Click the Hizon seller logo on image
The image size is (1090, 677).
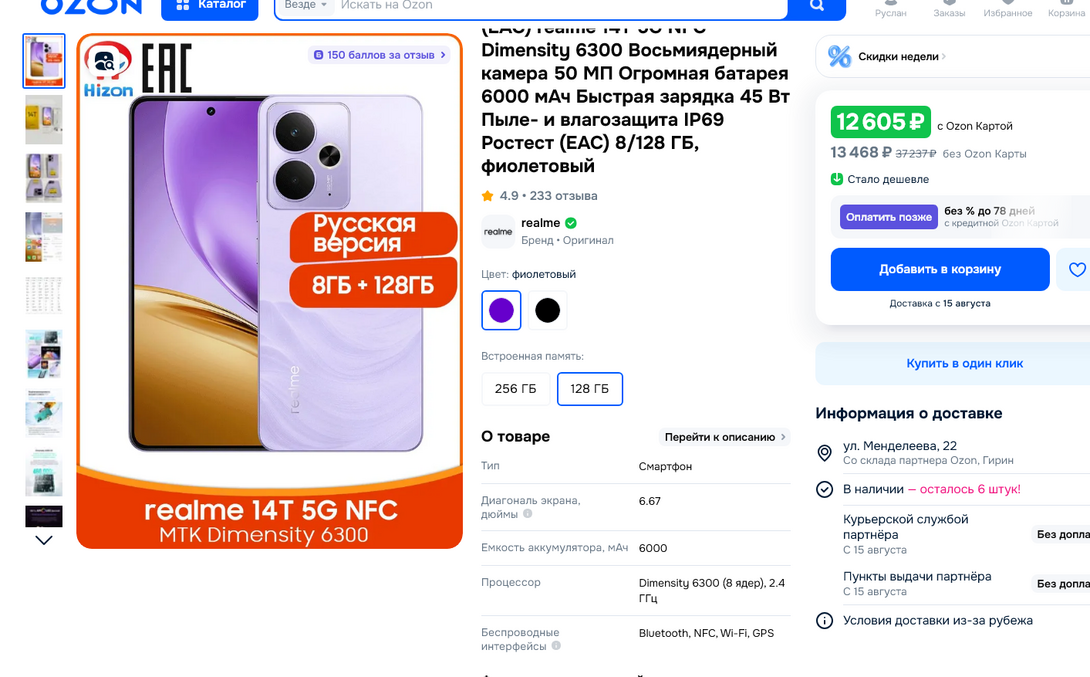(x=108, y=70)
